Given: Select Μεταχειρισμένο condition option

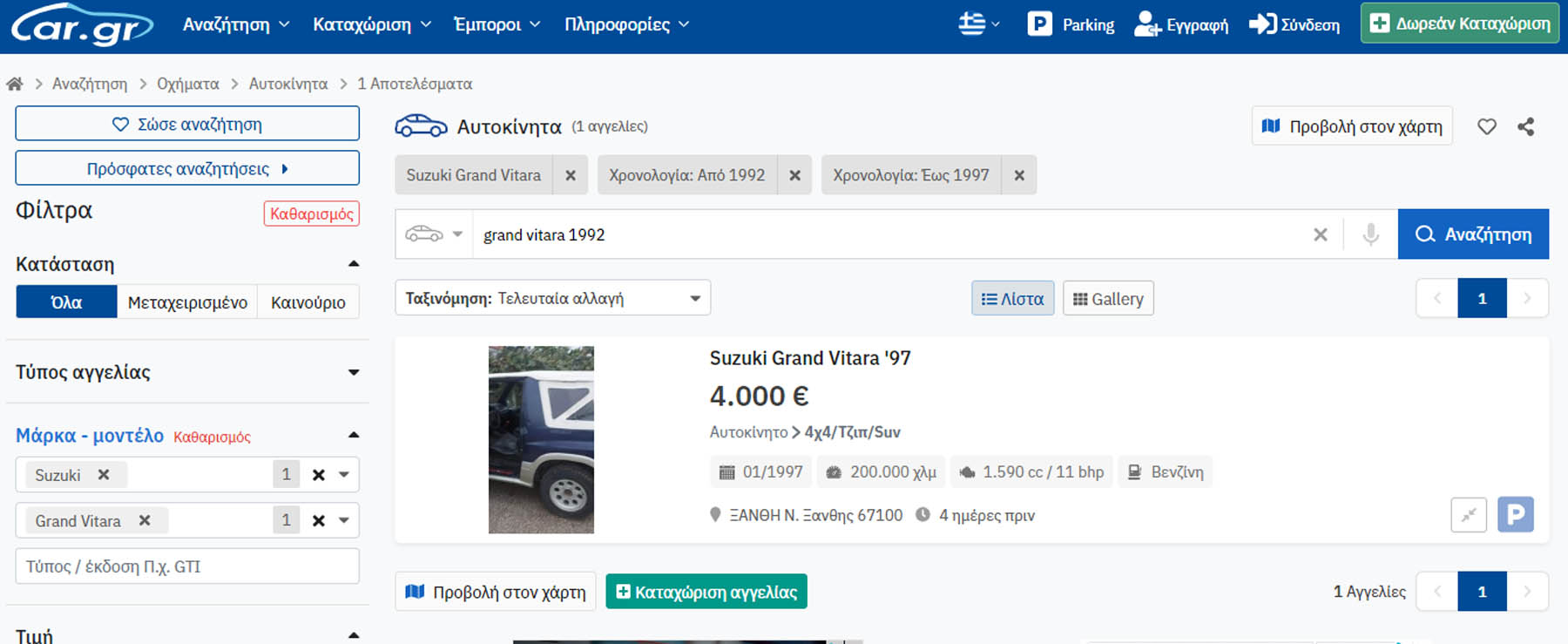Looking at the screenshot, I should 187,302.
